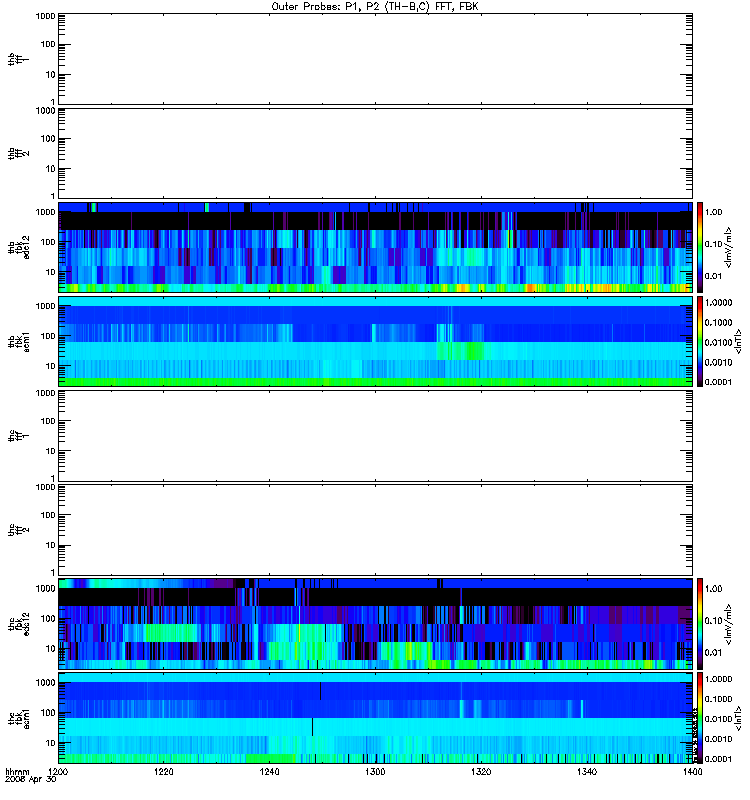Image resolution: width=750 pixels, height=800 pixels.
Task: Click the "2008 Apr 30" date label
Action: pos(30,780)
